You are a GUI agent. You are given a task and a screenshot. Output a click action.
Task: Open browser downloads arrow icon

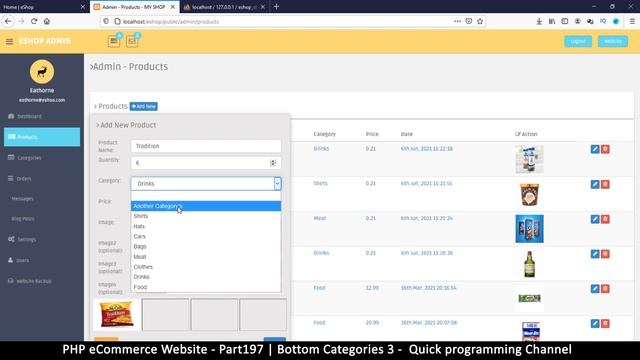coord(539,21)
